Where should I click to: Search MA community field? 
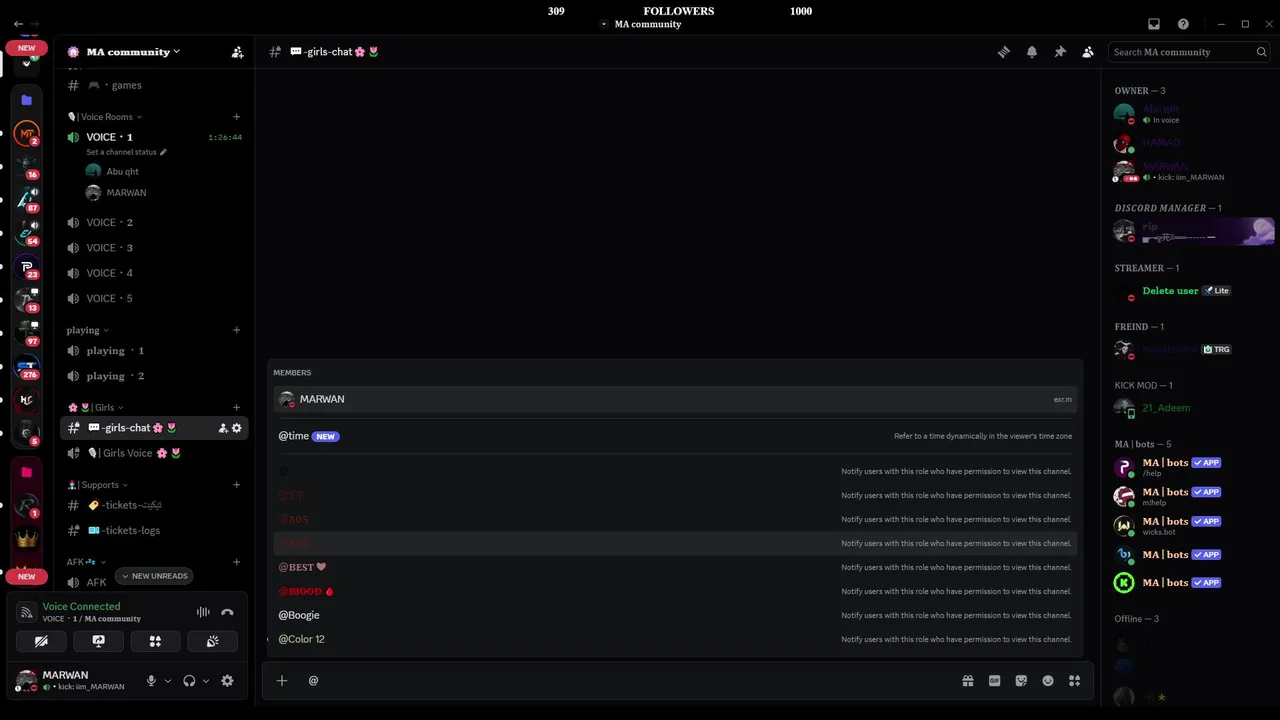(1189, 52)
